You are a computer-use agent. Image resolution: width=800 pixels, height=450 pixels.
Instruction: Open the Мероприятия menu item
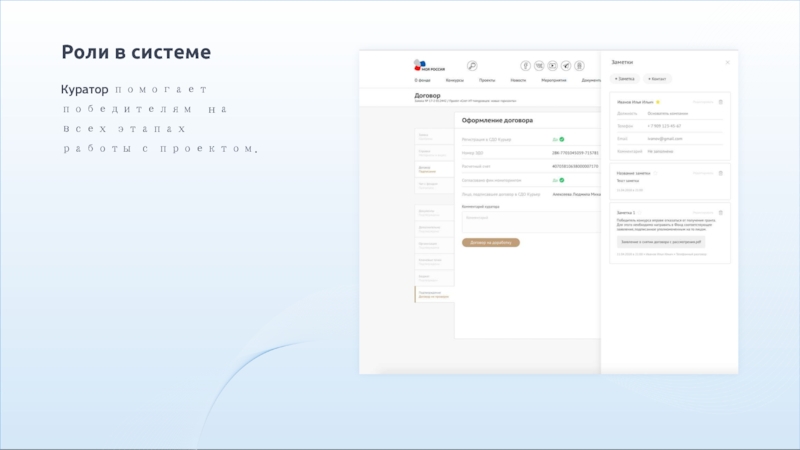click(x=554, y=79)
